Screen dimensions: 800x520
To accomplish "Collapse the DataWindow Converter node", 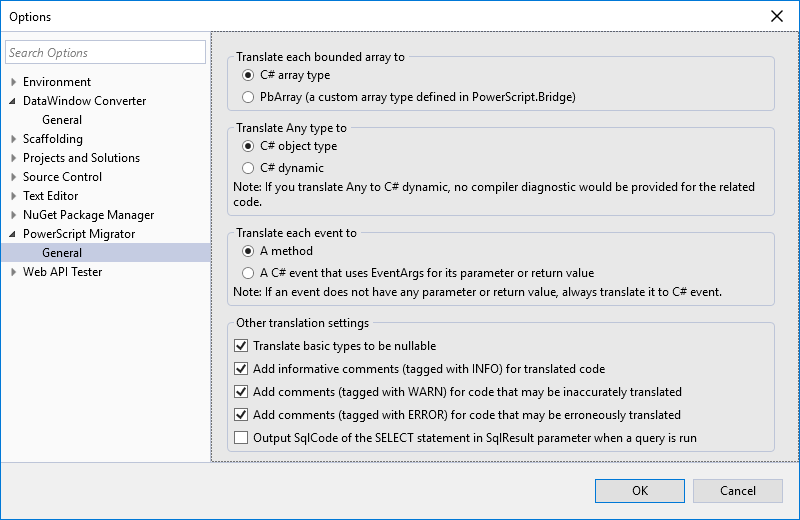I will [x=13, y=101].
